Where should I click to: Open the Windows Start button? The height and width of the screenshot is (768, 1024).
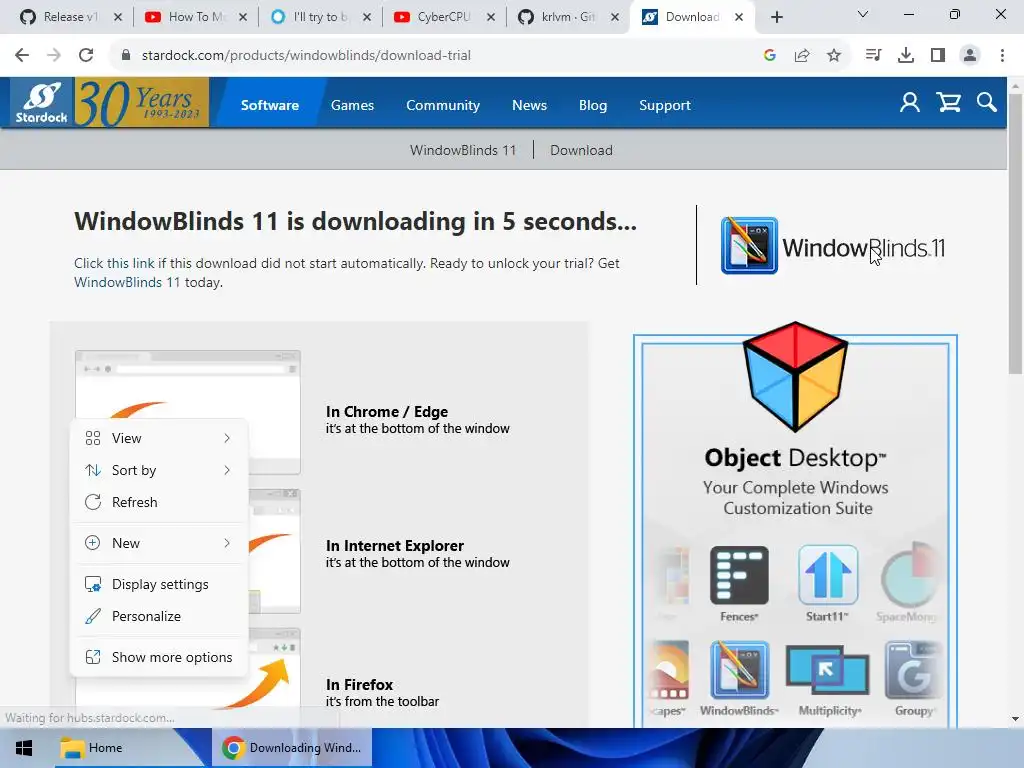(x=24, y=748)
